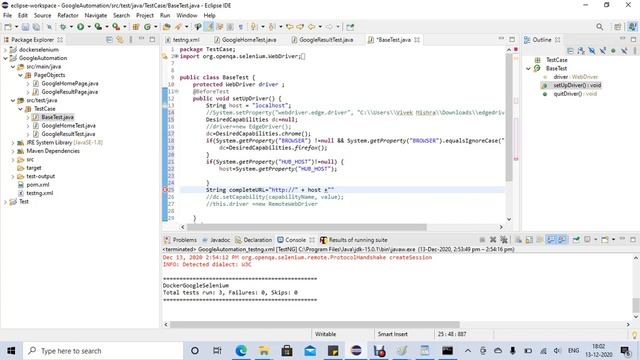Click the Coverage launch icon in toolbar
Viewport: 640px width, 360px height.
click(x=98, y=27)
